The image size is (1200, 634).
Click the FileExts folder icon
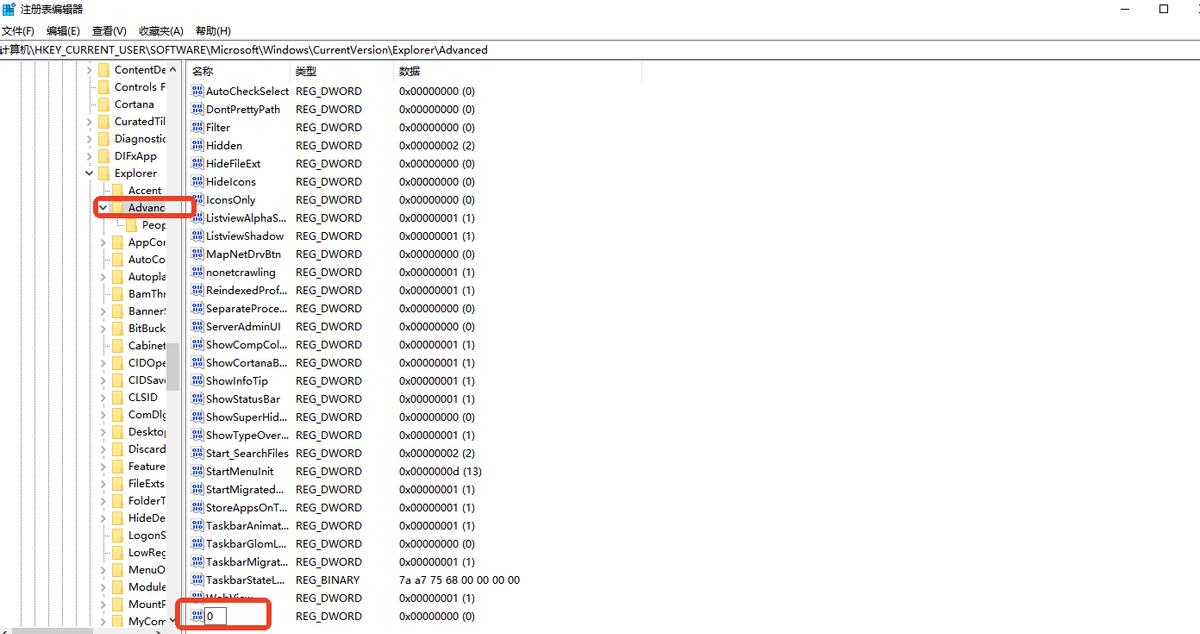point(118,483)
